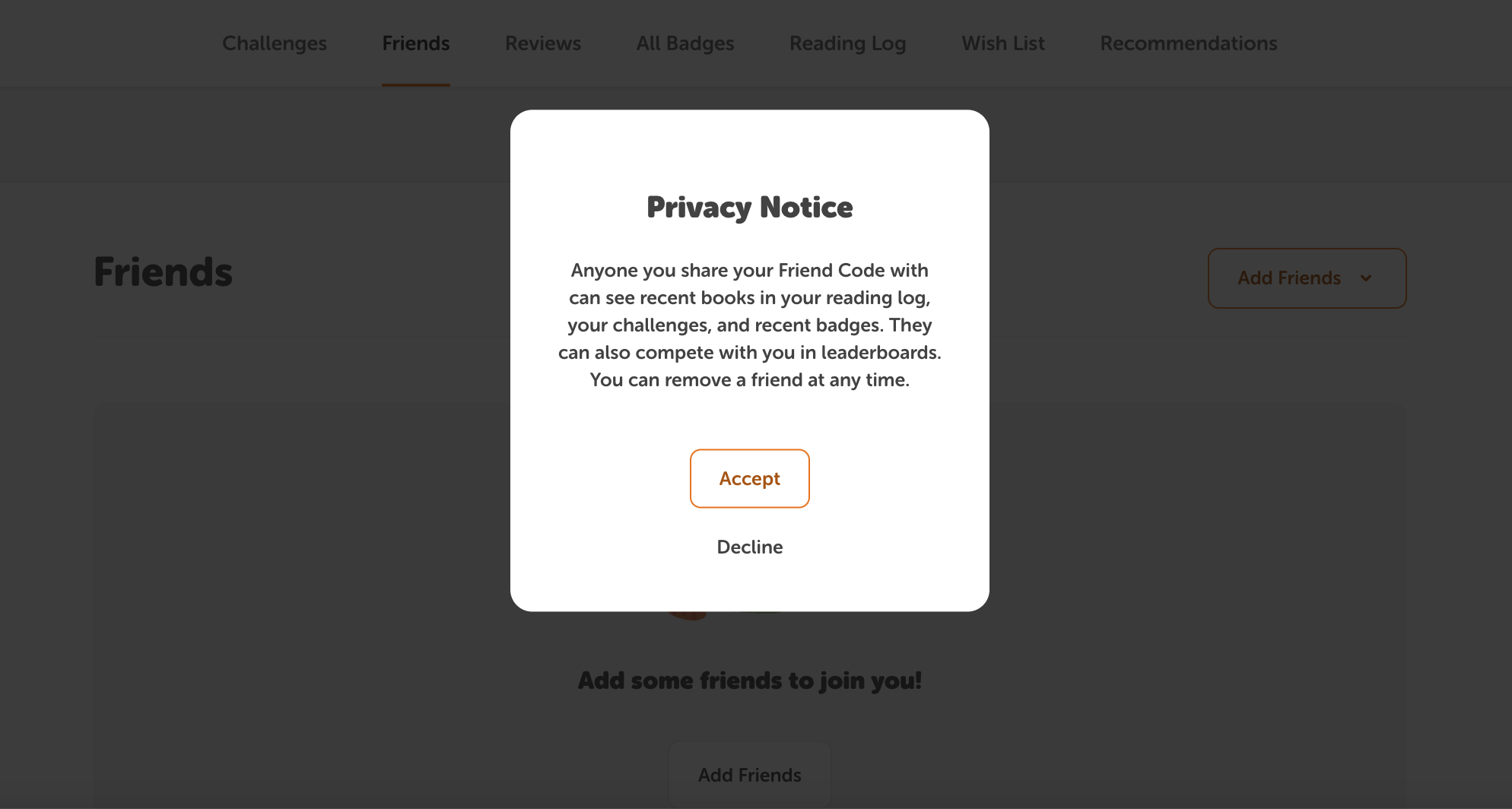The image size is (1512, 809).
Task: Click the bottom Add Friends button
Action: (x=749, y=775)
